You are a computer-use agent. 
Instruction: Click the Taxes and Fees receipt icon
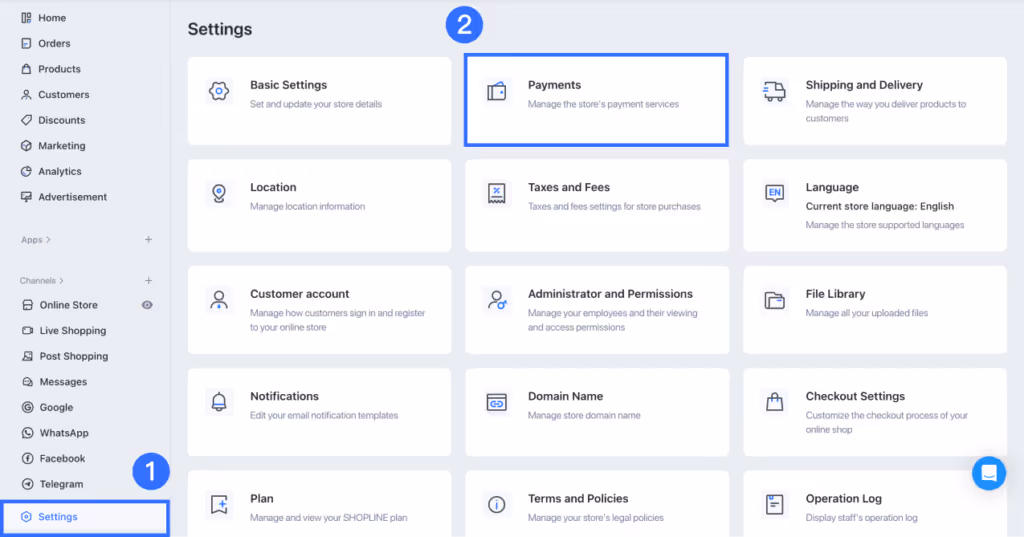pyautogui.click(x=496, y=193)
